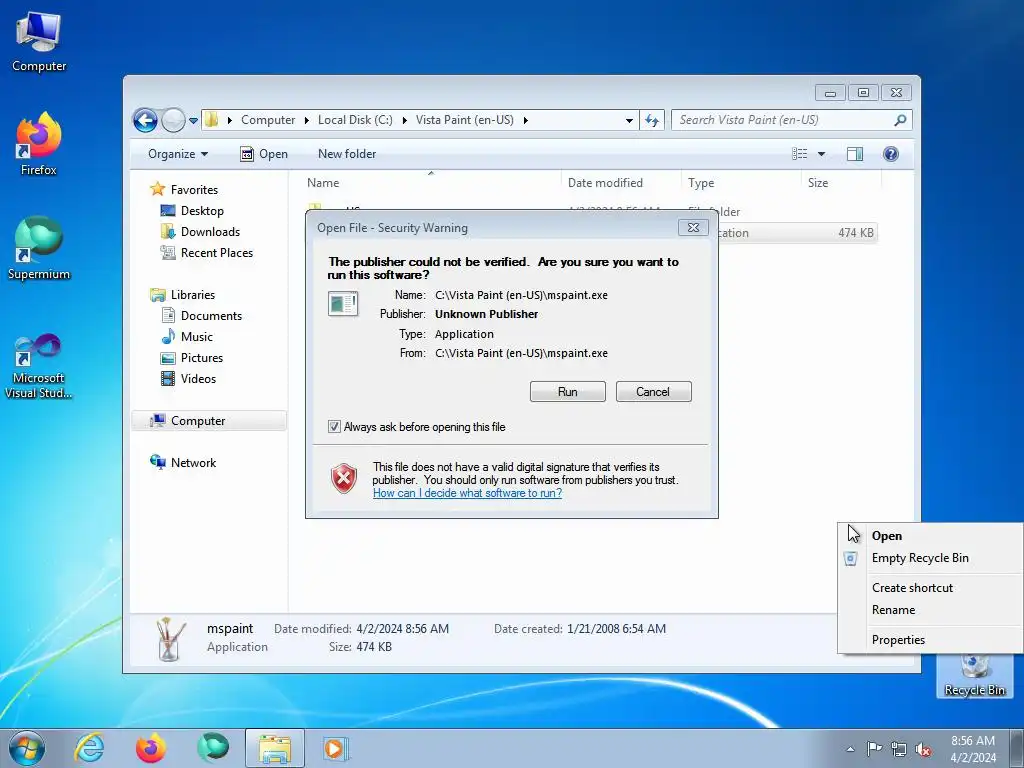Open 'How can I decide what software to run?' link
The height and width of the screenshot is (768, 1024).
coord(468,493)
